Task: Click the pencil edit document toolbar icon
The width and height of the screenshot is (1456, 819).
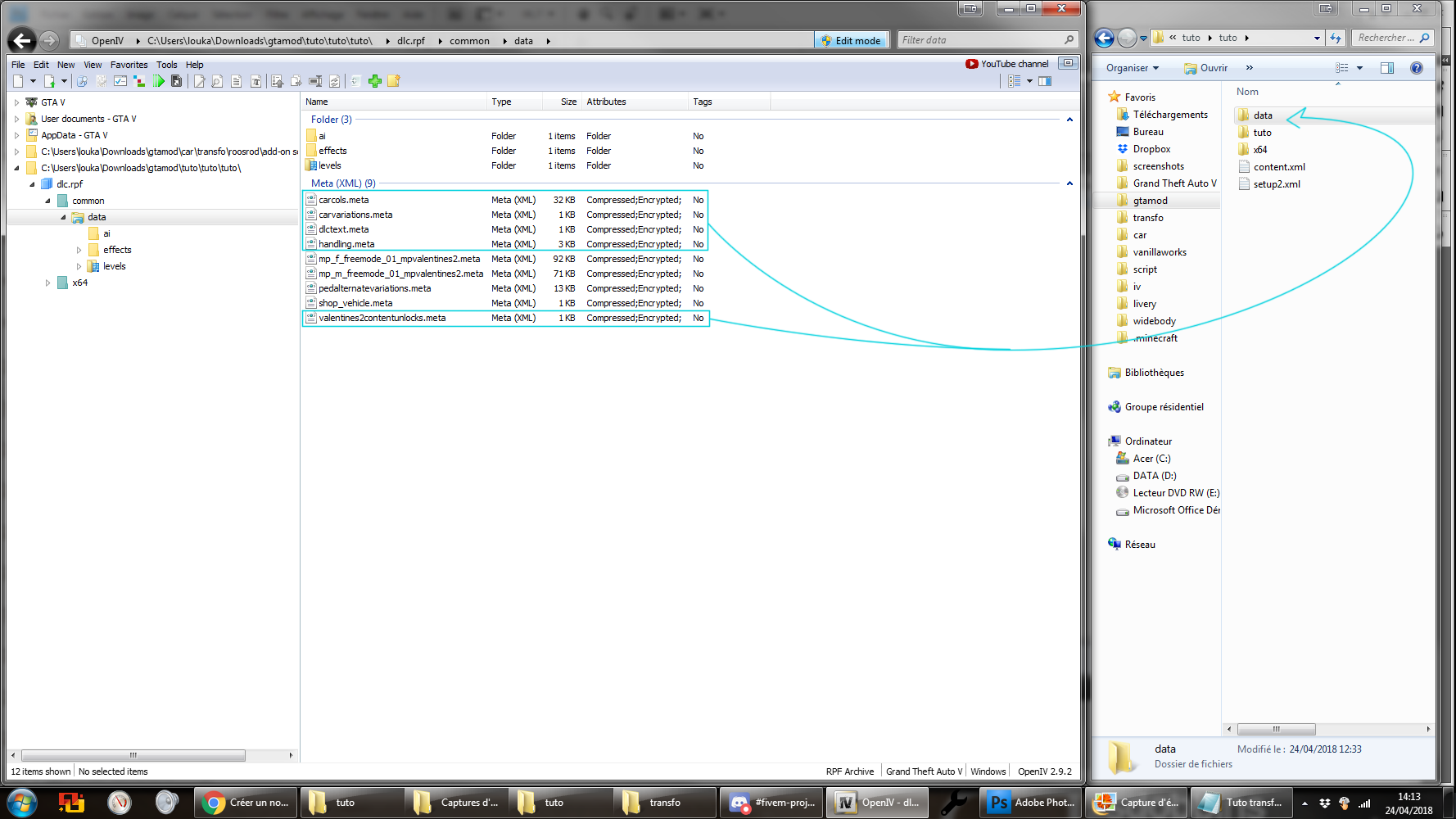Action: pos(199,81)
